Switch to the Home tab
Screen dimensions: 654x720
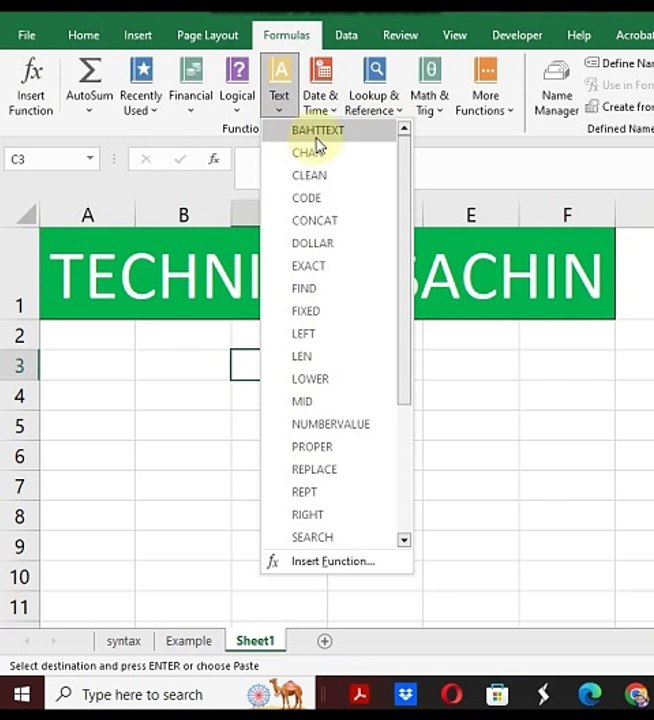[x=84, y=35]
